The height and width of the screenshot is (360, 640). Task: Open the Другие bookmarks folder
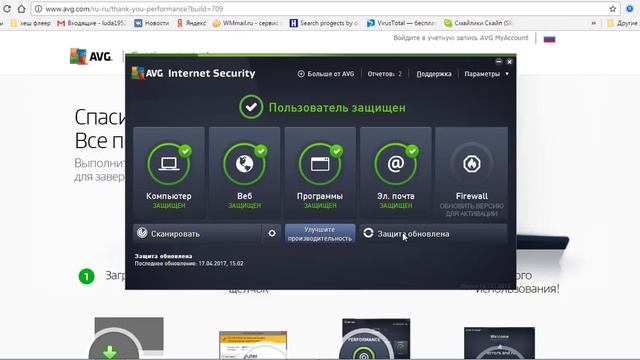(622, 23)
